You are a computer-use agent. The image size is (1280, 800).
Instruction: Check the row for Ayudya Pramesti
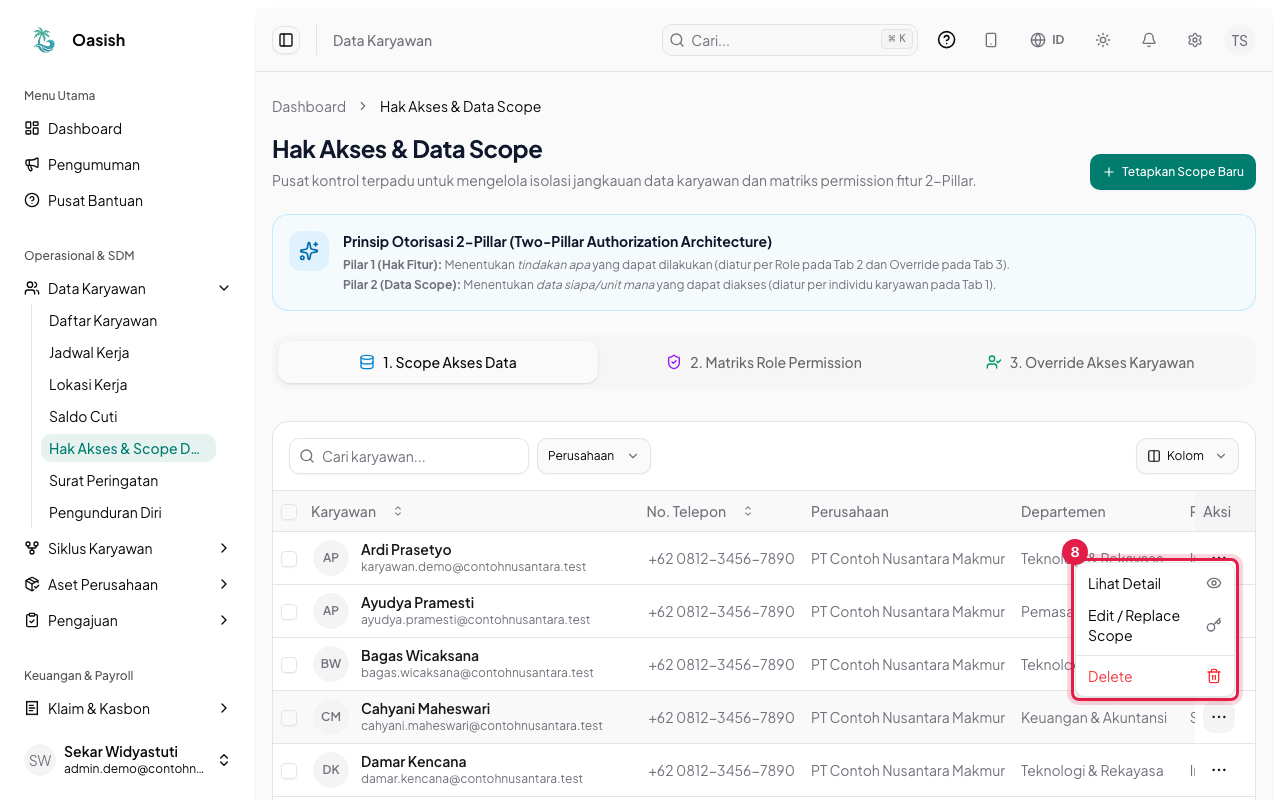pos(289,611)
